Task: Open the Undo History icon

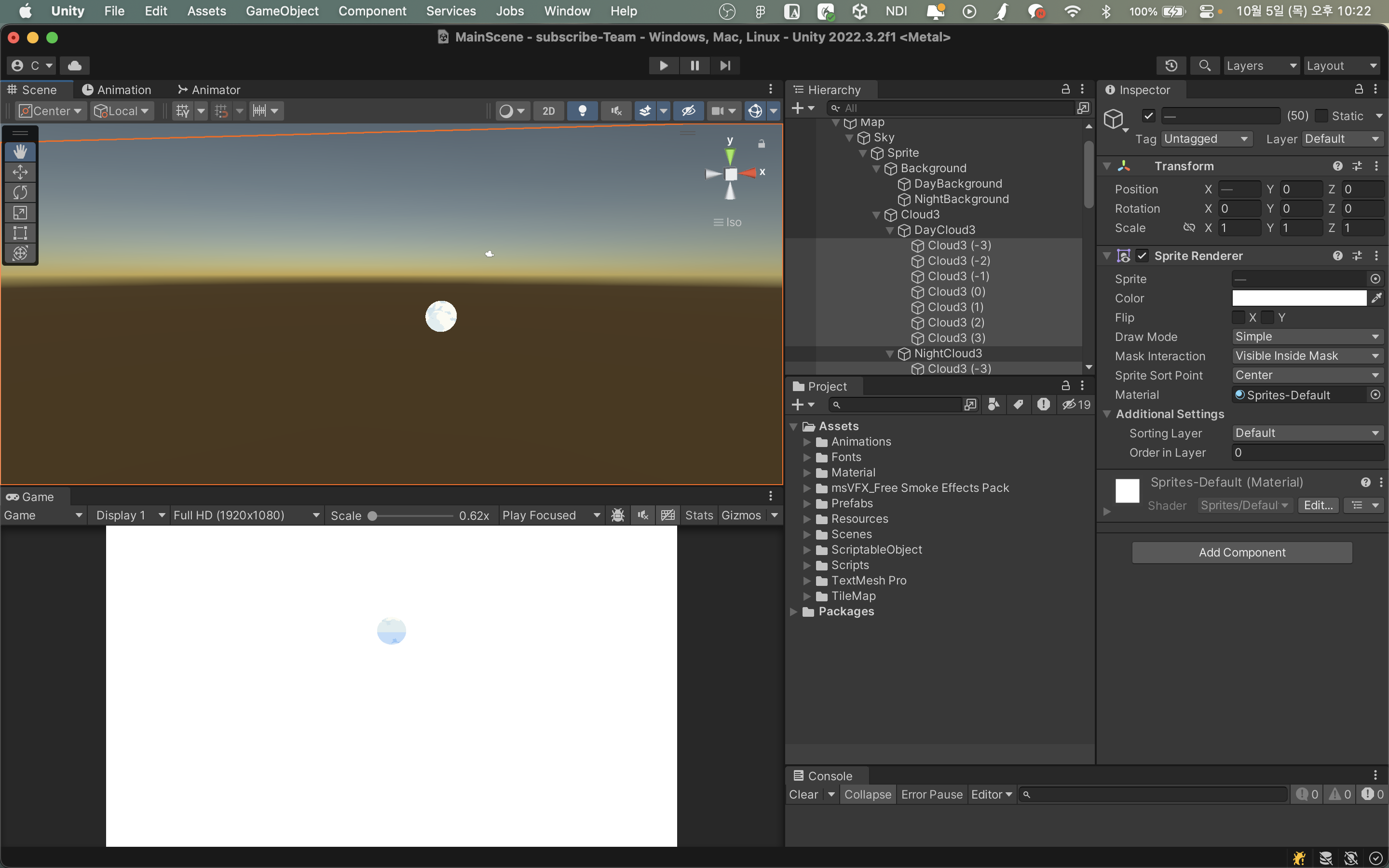Action: tap(1171, 66)
